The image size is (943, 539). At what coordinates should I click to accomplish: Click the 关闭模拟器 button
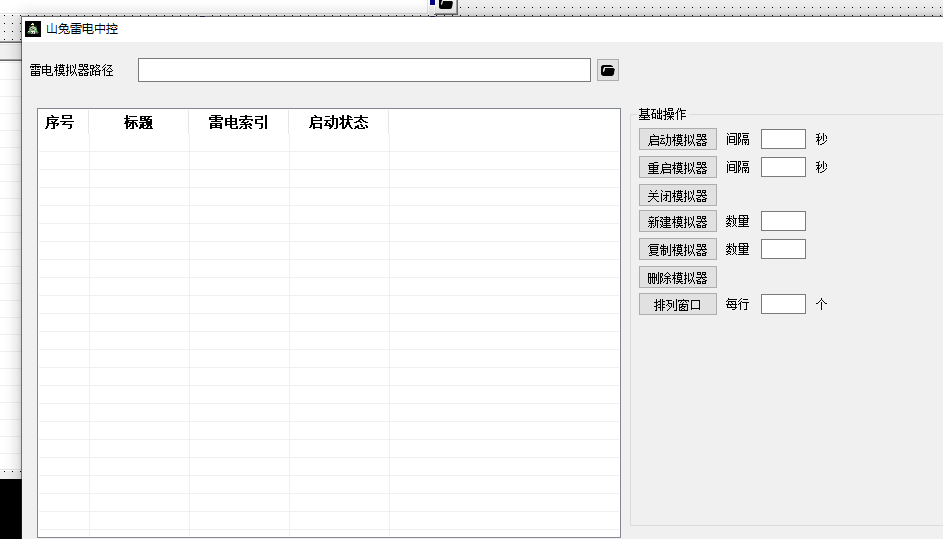[678, 196]
